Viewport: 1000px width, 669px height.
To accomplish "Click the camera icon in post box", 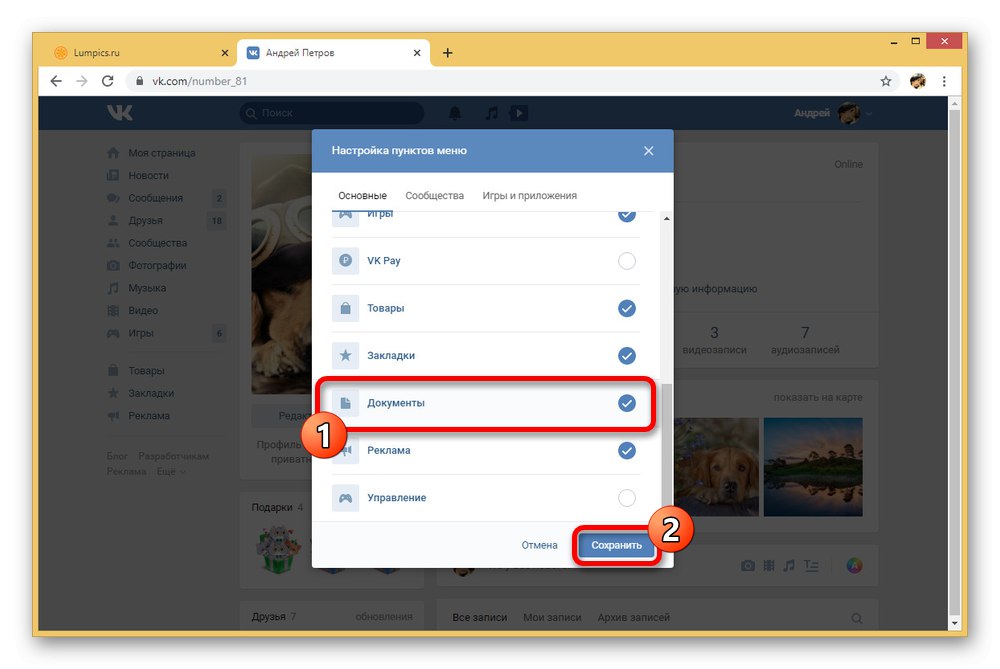I will (x=748, y=566).
